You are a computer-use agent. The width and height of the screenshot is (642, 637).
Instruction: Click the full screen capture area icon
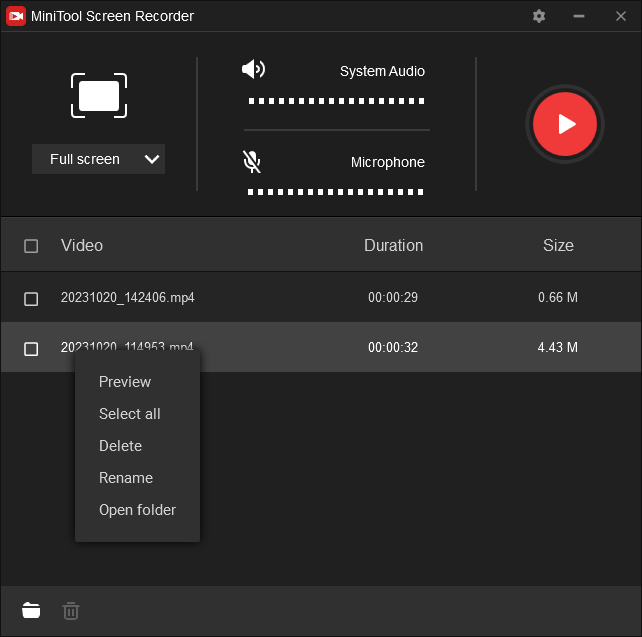tap(99, 96)
